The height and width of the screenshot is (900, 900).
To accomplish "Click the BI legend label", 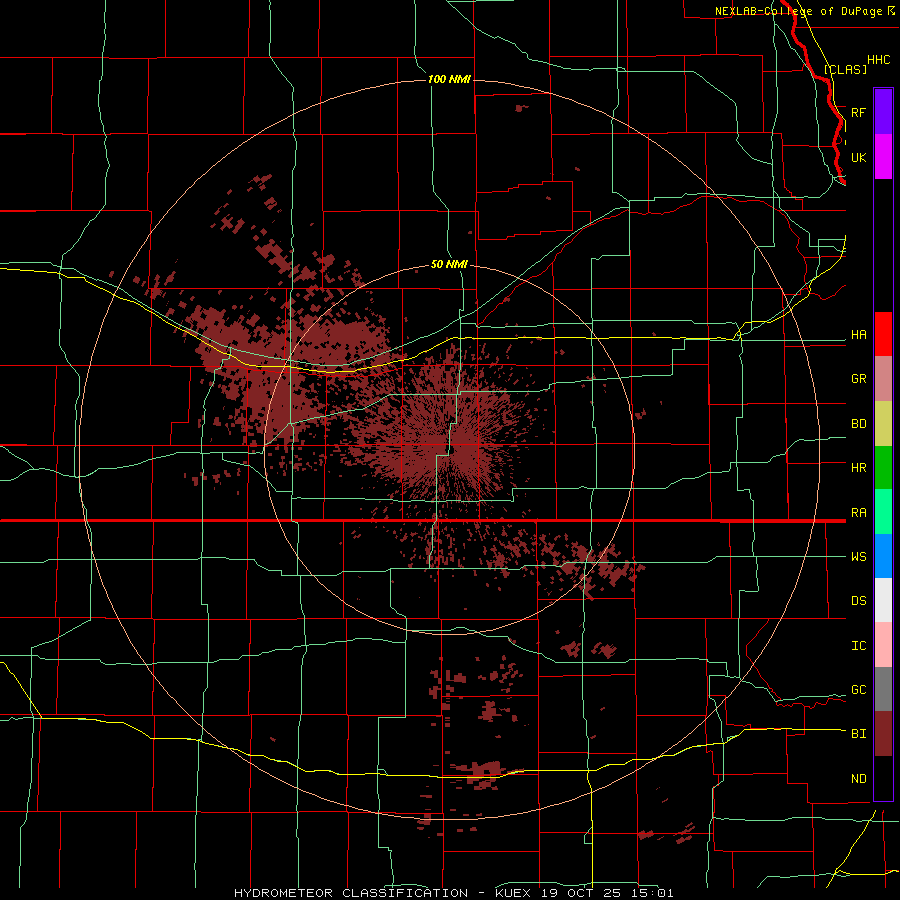I will coord(858,734).
